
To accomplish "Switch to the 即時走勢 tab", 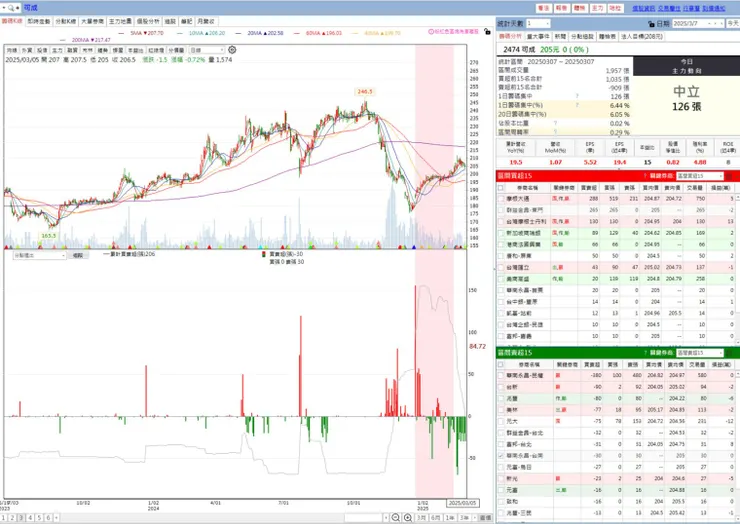I will (39, 22).
